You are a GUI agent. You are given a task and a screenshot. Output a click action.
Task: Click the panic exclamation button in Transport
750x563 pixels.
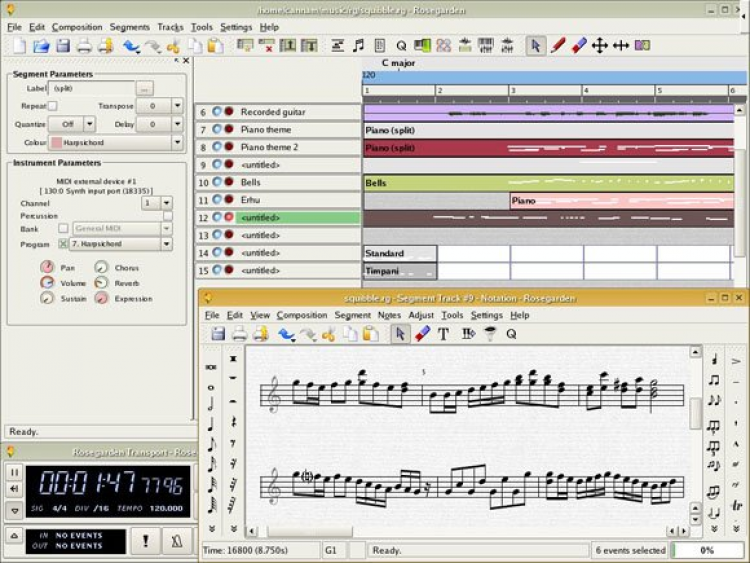point(144,541)
